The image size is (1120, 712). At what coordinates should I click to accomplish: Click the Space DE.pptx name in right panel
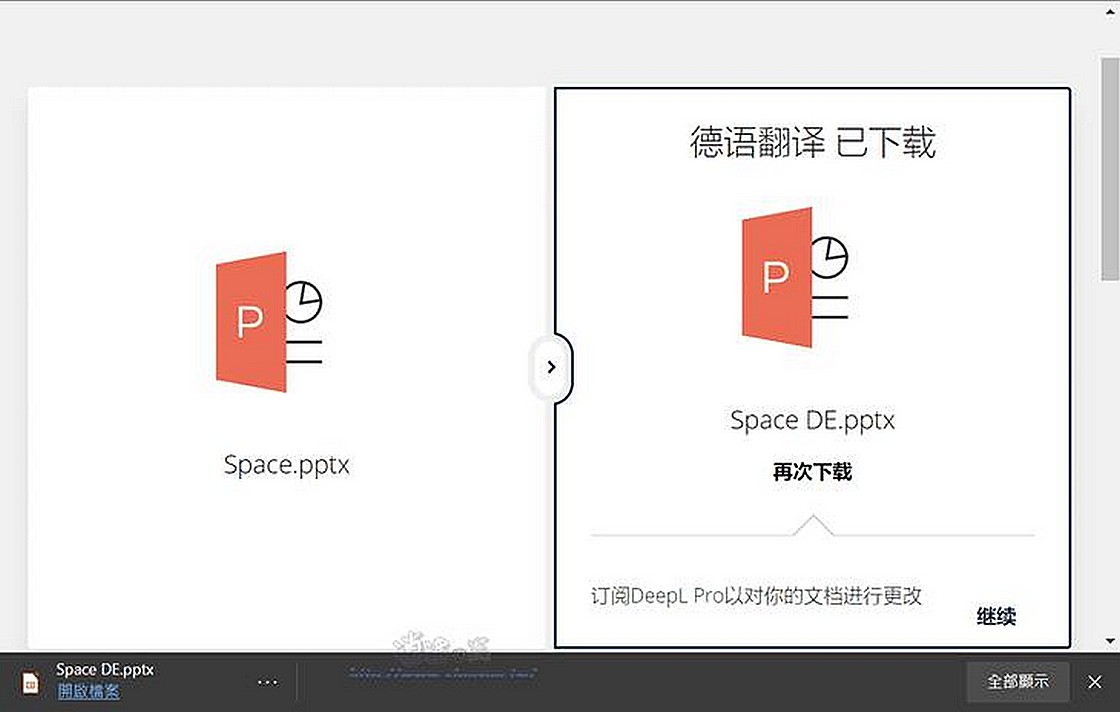point(812,420)
